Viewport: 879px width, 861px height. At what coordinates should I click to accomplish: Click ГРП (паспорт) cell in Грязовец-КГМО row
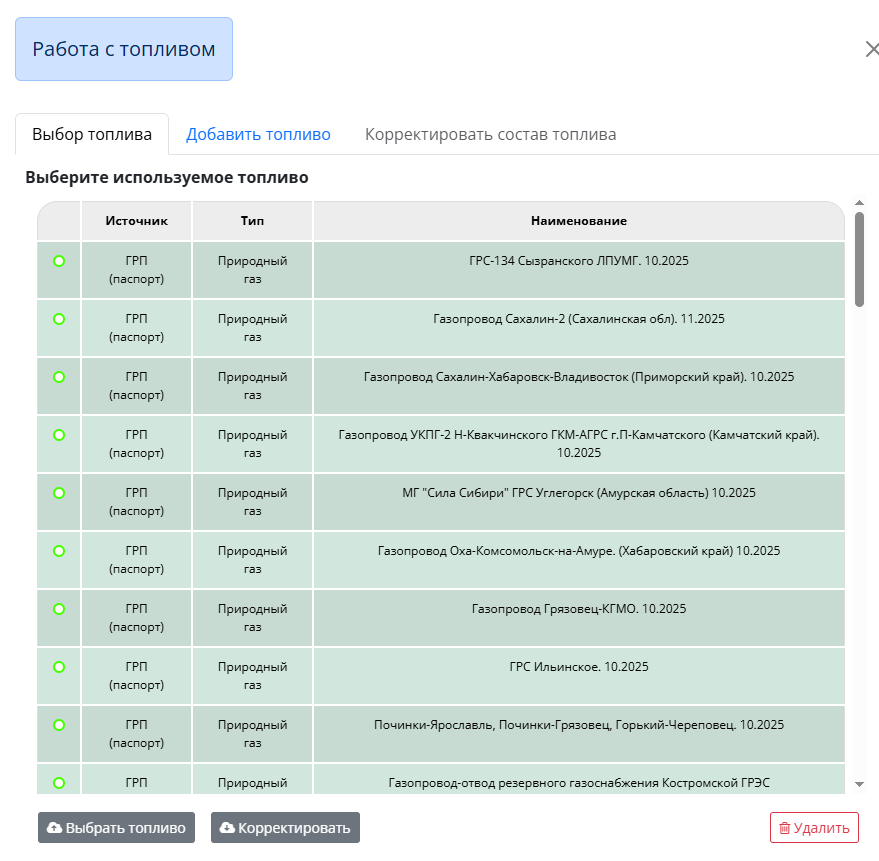pos(137,618)
